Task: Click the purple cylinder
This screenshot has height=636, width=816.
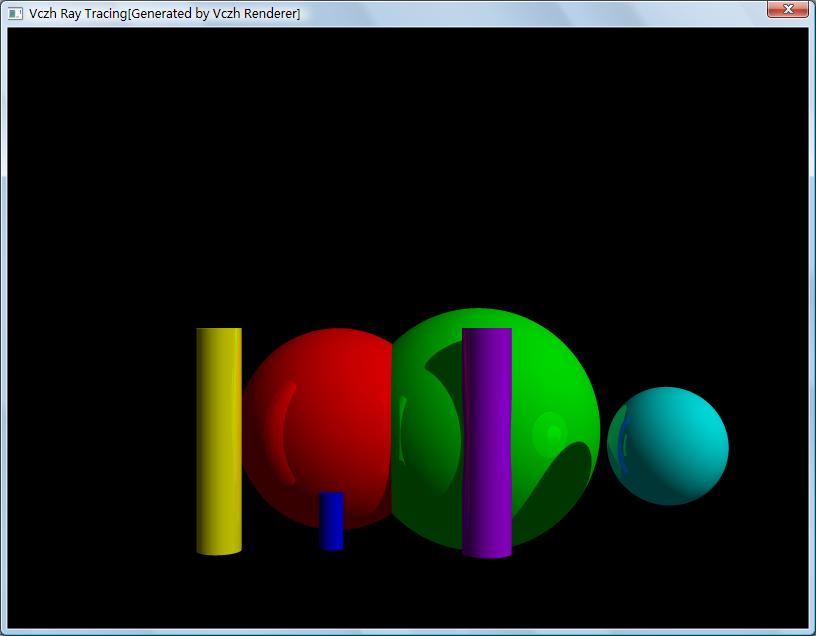Action: coord(487,443)
